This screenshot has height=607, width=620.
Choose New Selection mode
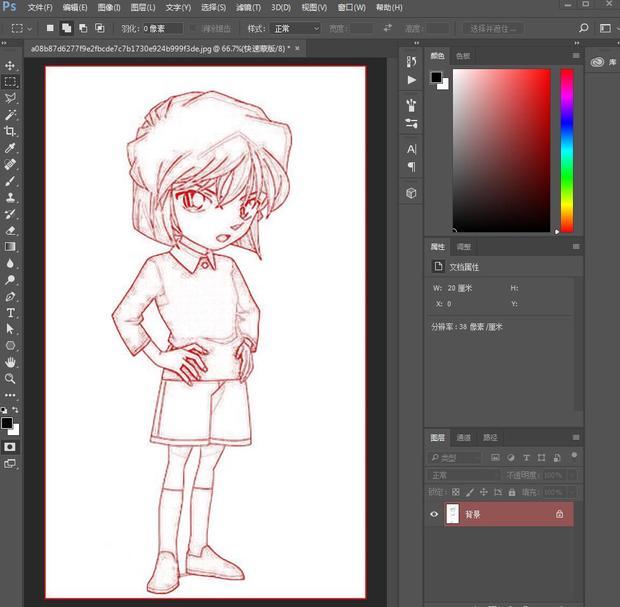pos(50,28)
